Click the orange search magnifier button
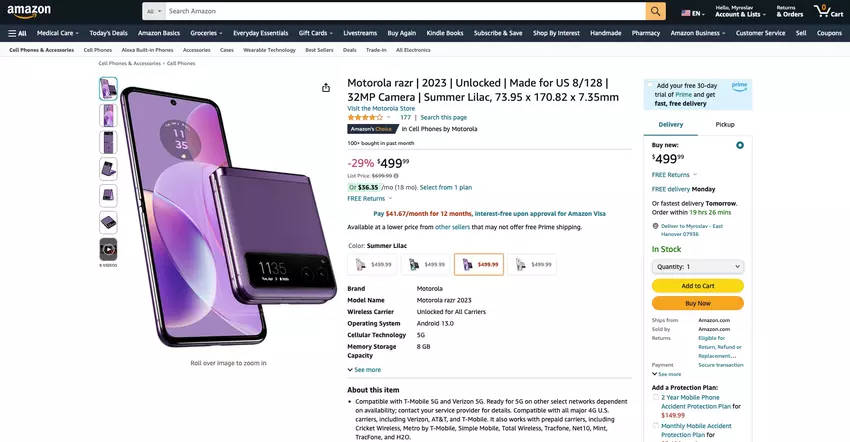The height and width of the screenshot is (442, 850). [x=655, y=11]
